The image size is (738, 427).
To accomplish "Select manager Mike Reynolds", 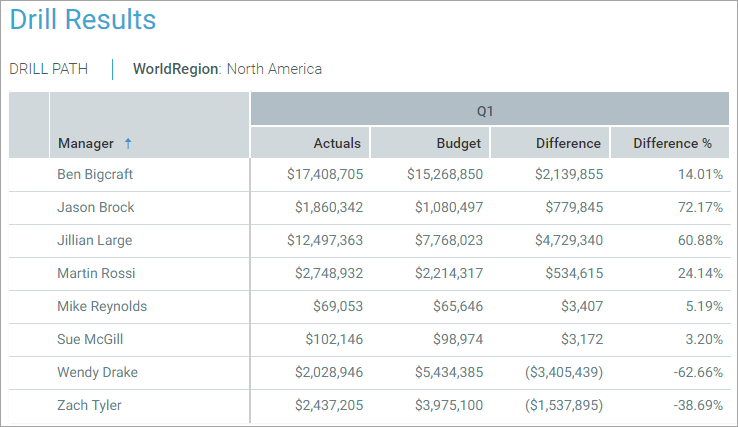I will pyautogui.click(x=102, y=306).
